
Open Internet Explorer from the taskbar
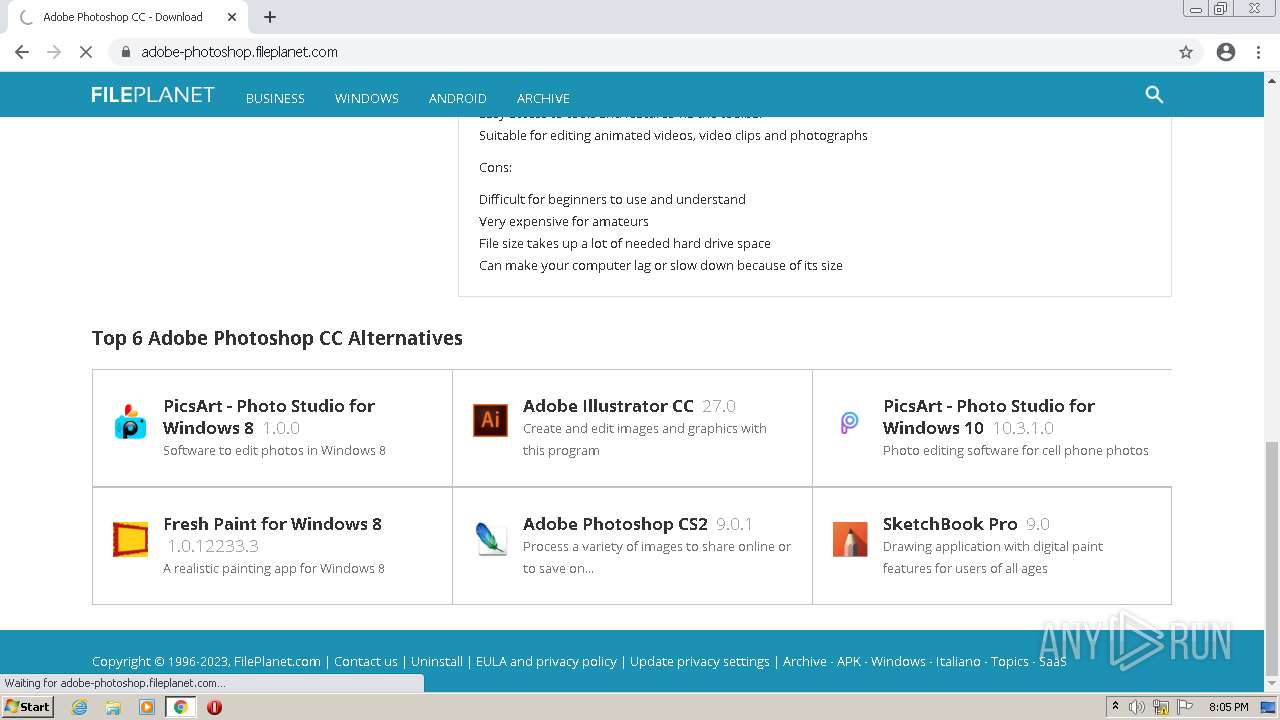[x=79, y=707]
